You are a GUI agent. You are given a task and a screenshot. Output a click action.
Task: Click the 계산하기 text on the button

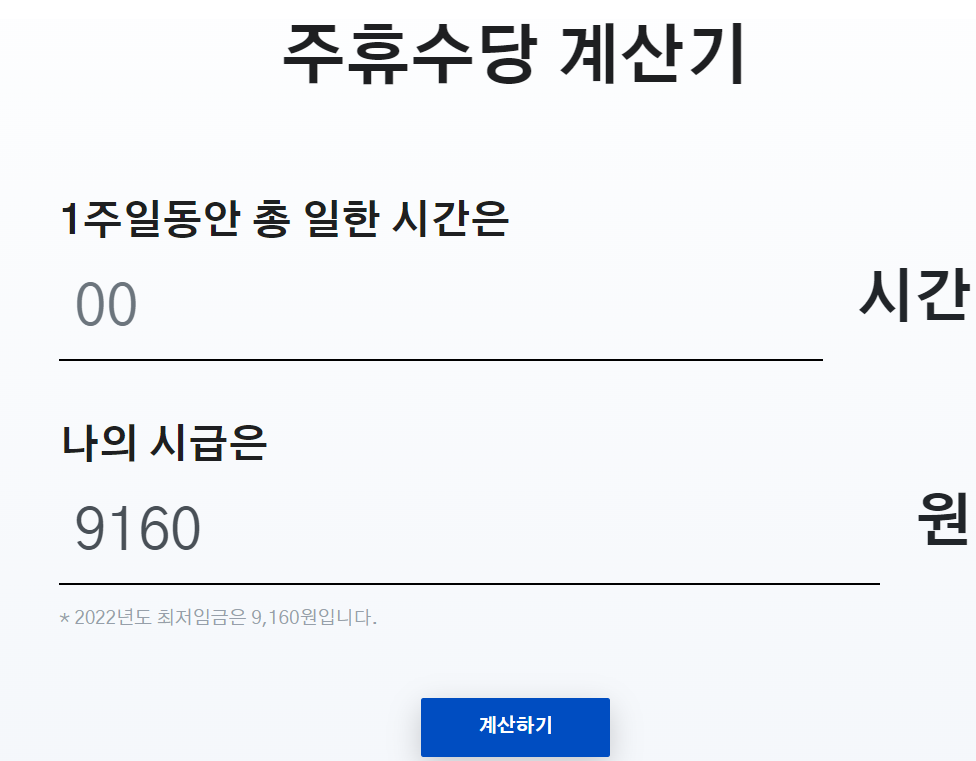(517, 726)
